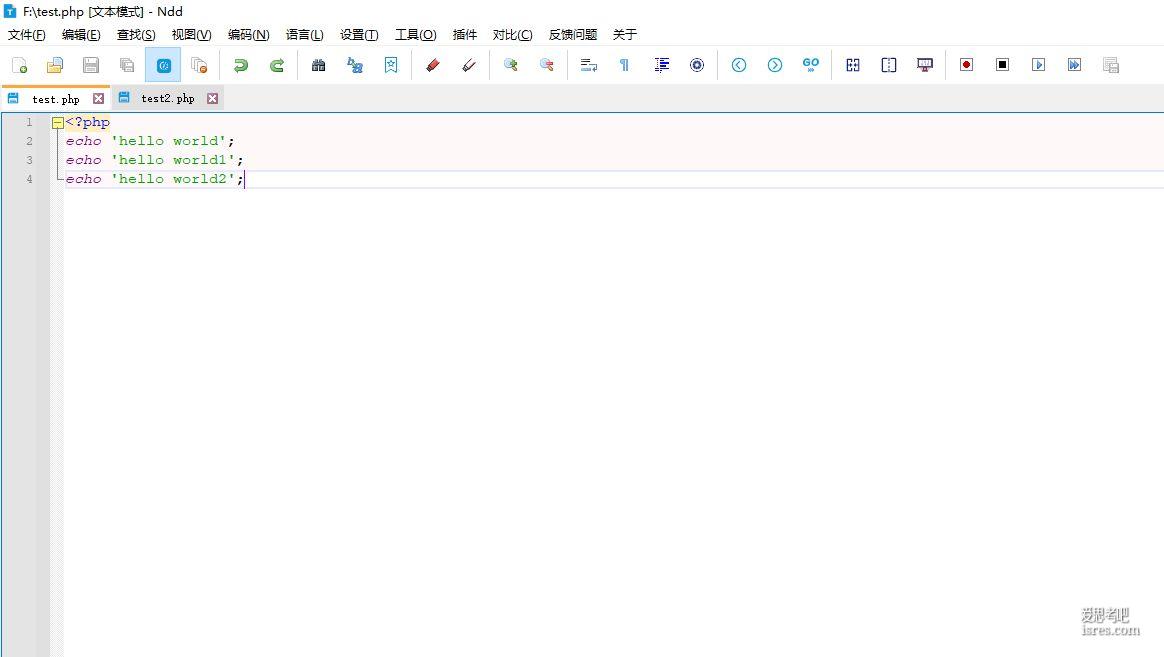Open the 视图(V) menu
This screenshot has height=657, width=1164.
point(192,35)
